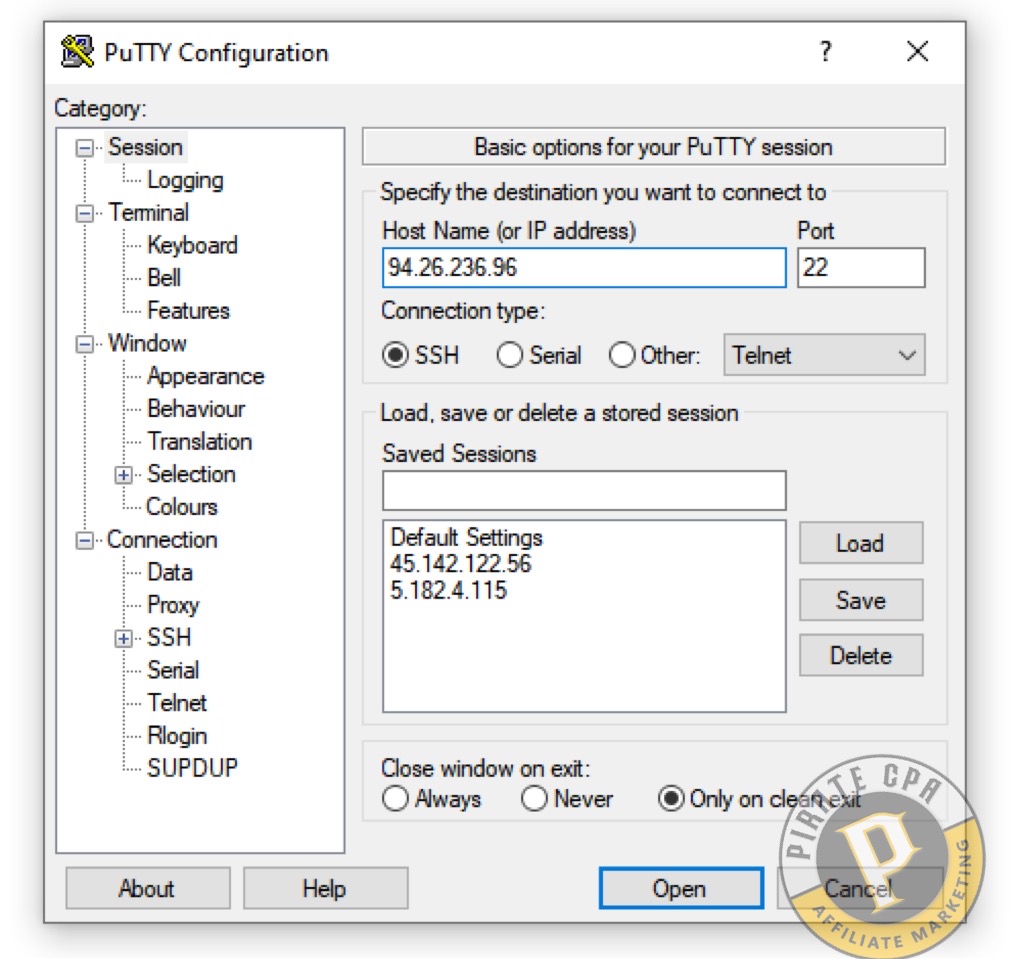Select Default Settings in saved sessions list
Screen dimensions: 1024x959
(x=466, y=538)
